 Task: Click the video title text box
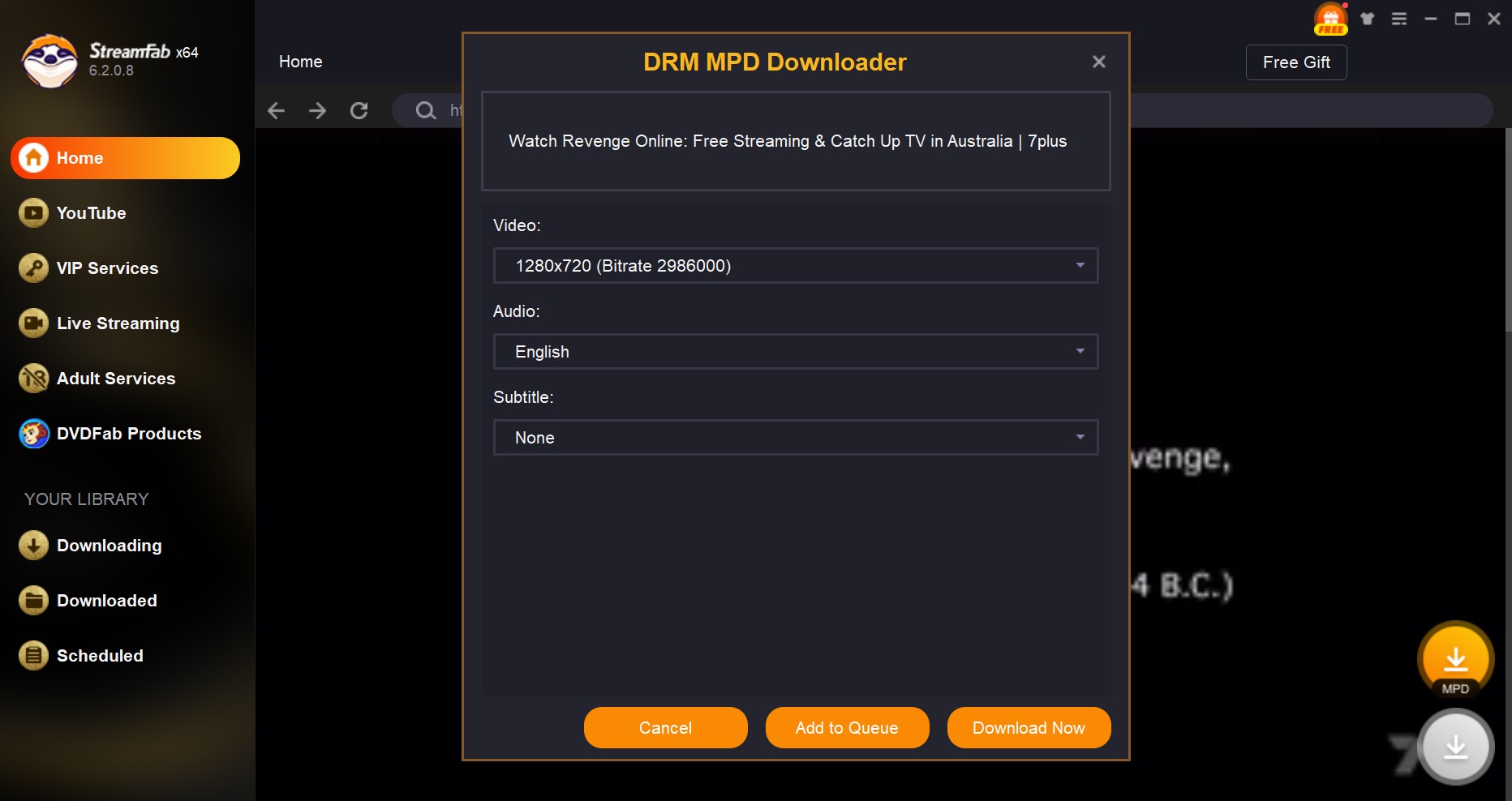[796, 141]
